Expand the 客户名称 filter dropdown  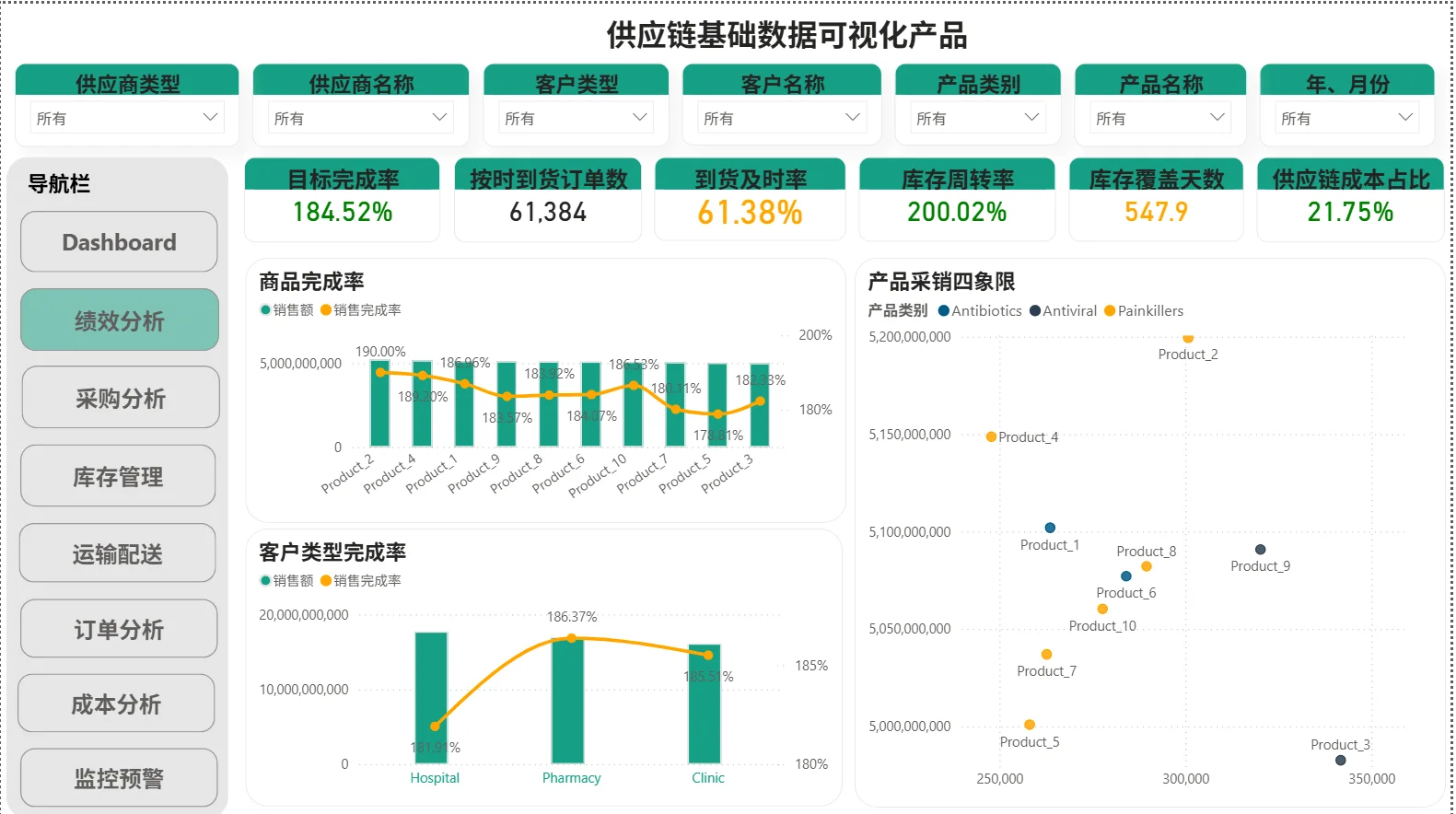point(781,118)
